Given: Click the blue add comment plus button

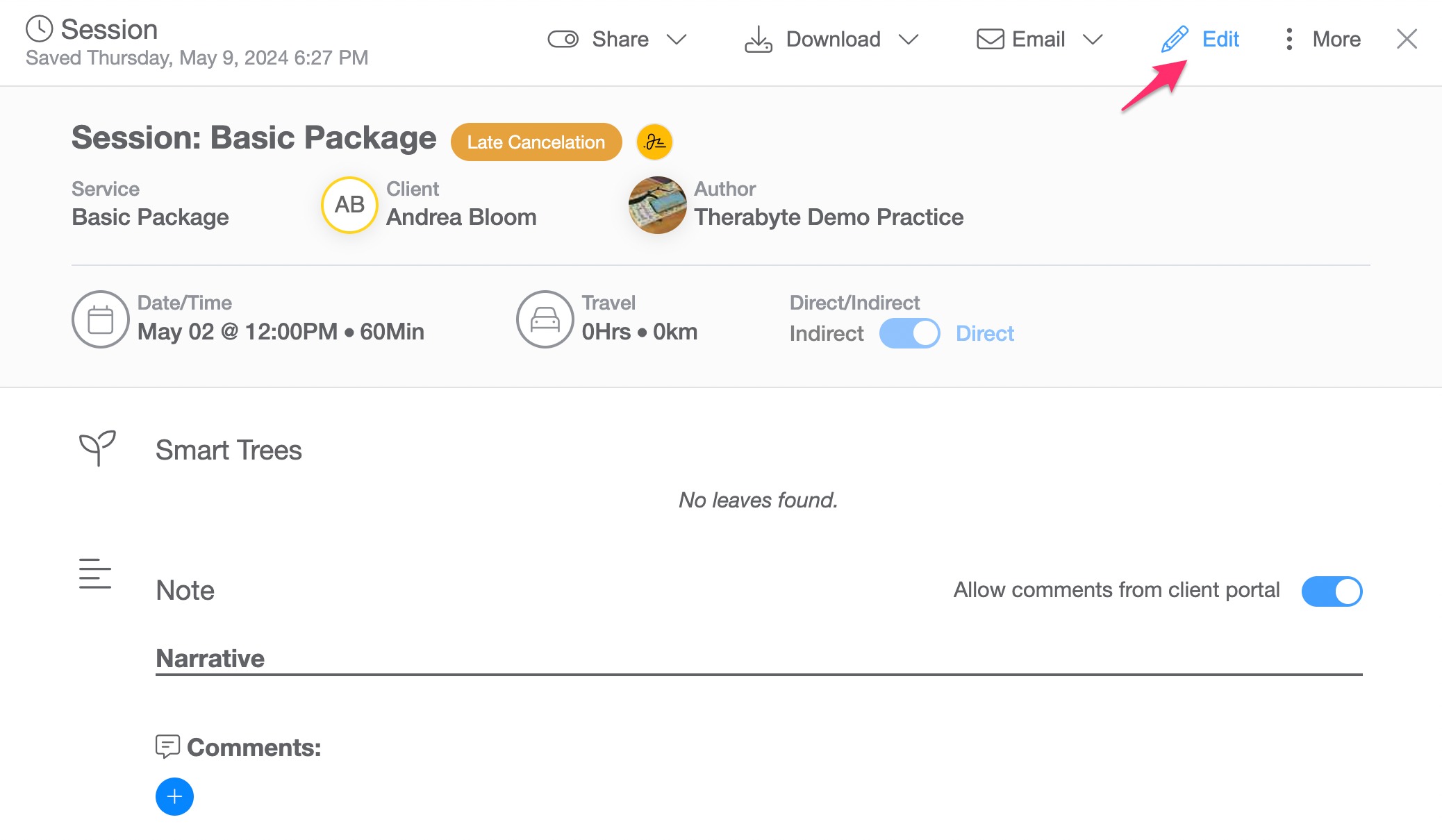Looking at the screenshot, I should click(174, 796).
